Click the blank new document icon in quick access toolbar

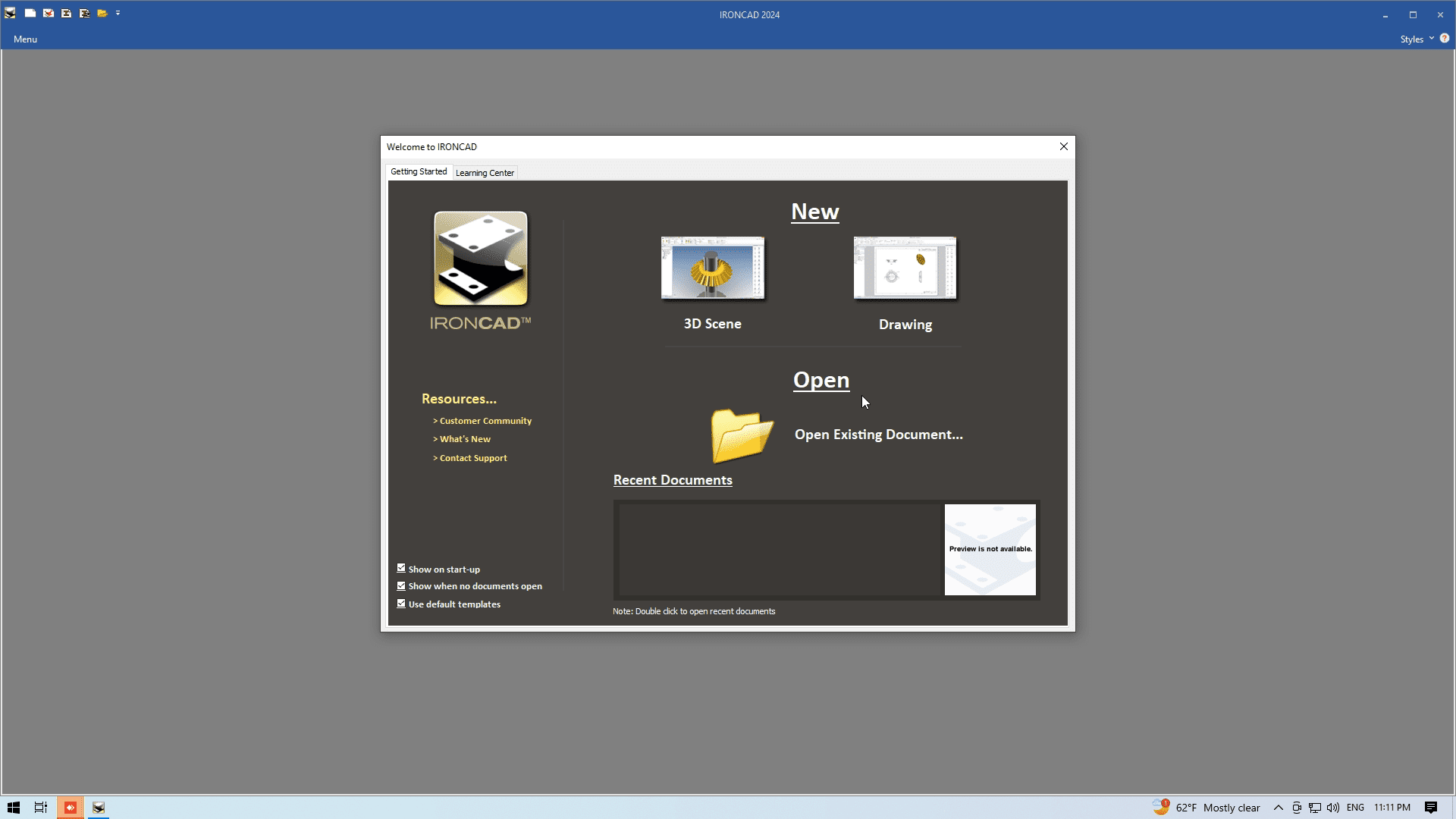[x=30, y=14]
